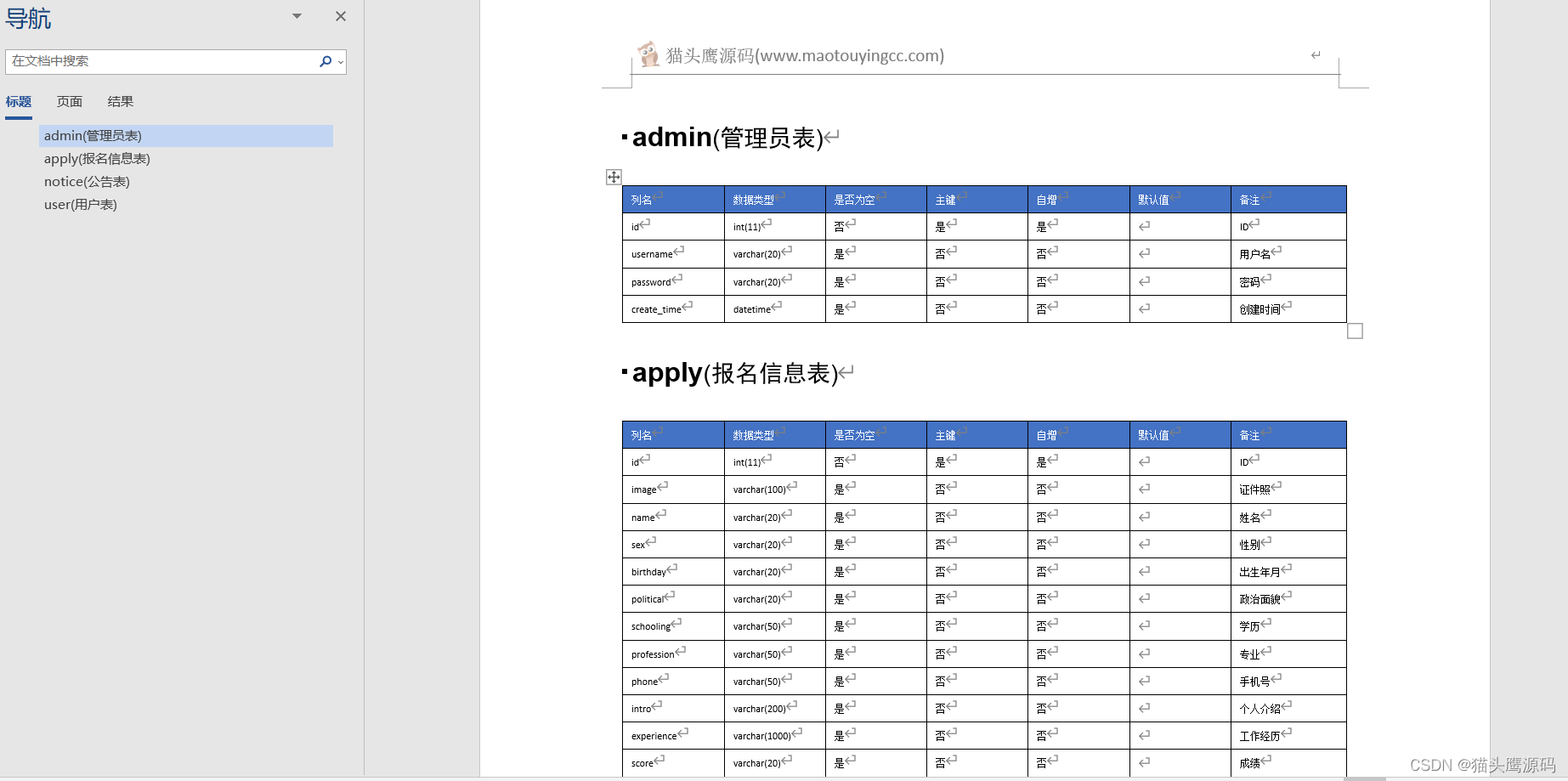The height and width of the screenshot is (781, 1568).
Task: Go to apply(报名信息表) heading in navigation
Action: coord(97,159)
